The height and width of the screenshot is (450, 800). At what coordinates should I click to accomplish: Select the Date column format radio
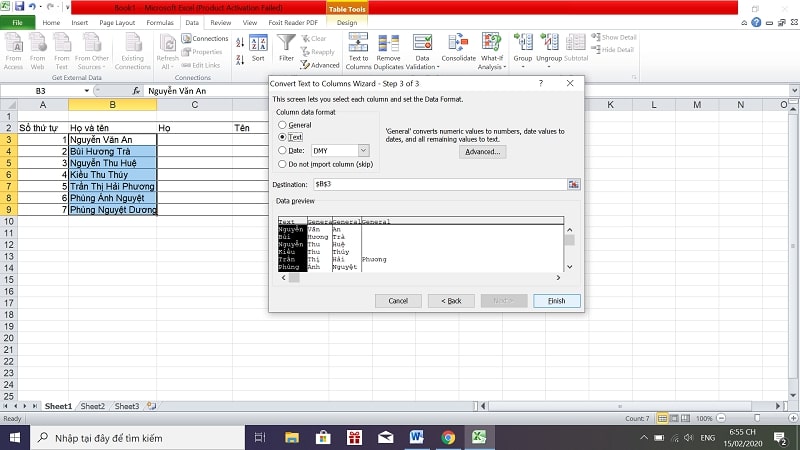click(282, 151)
